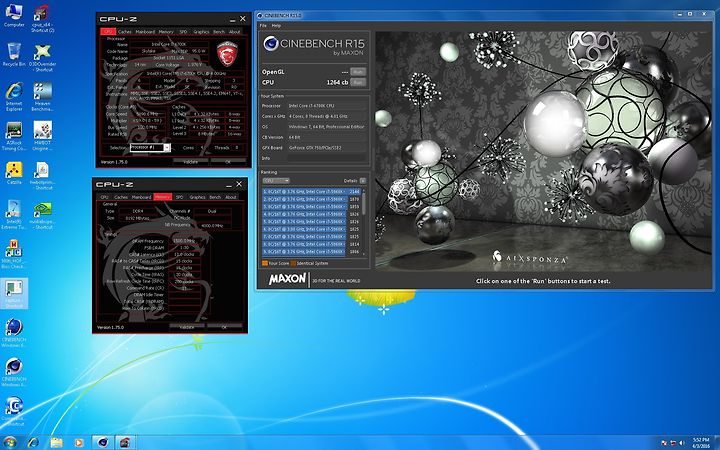Switch to CPU tab in CPU-Z memory window
This screenshot has width=720, height=450.
[104, 197]
